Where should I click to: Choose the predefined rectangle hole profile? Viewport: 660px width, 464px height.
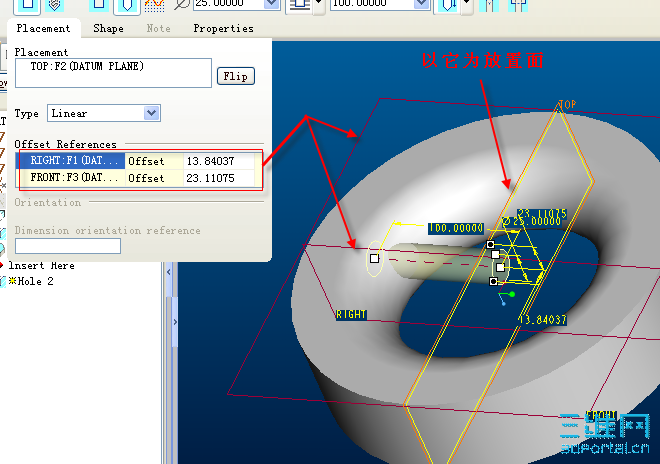click(x=99, y=5)
